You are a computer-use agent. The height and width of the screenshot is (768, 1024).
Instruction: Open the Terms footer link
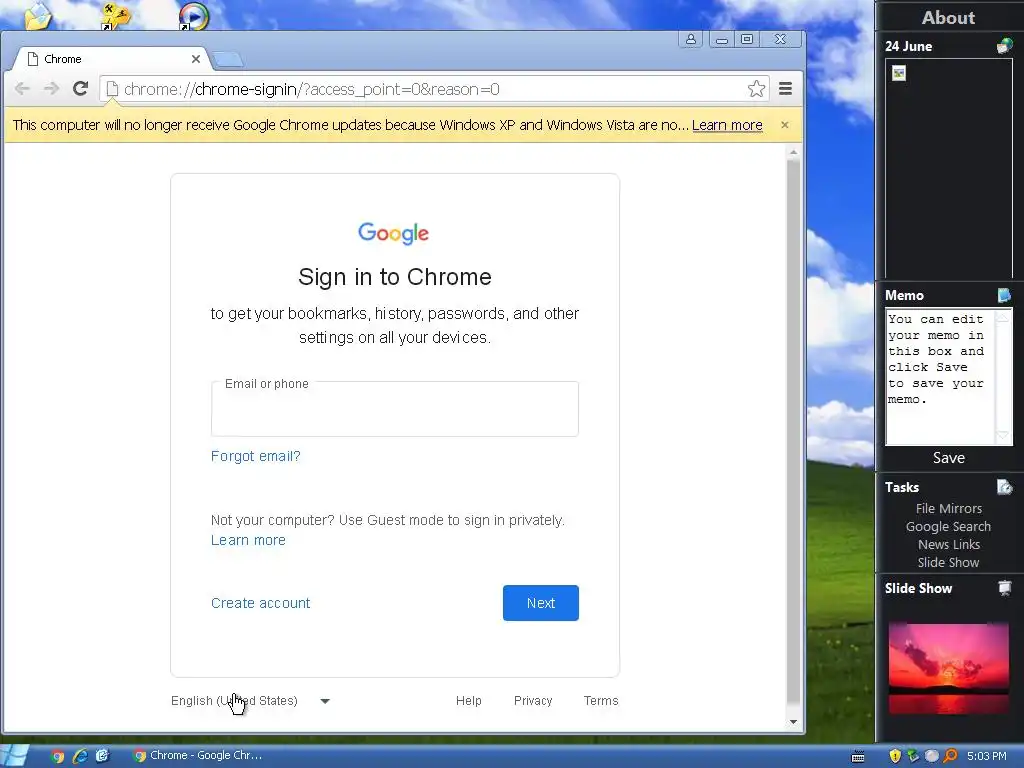coord(601,701)
